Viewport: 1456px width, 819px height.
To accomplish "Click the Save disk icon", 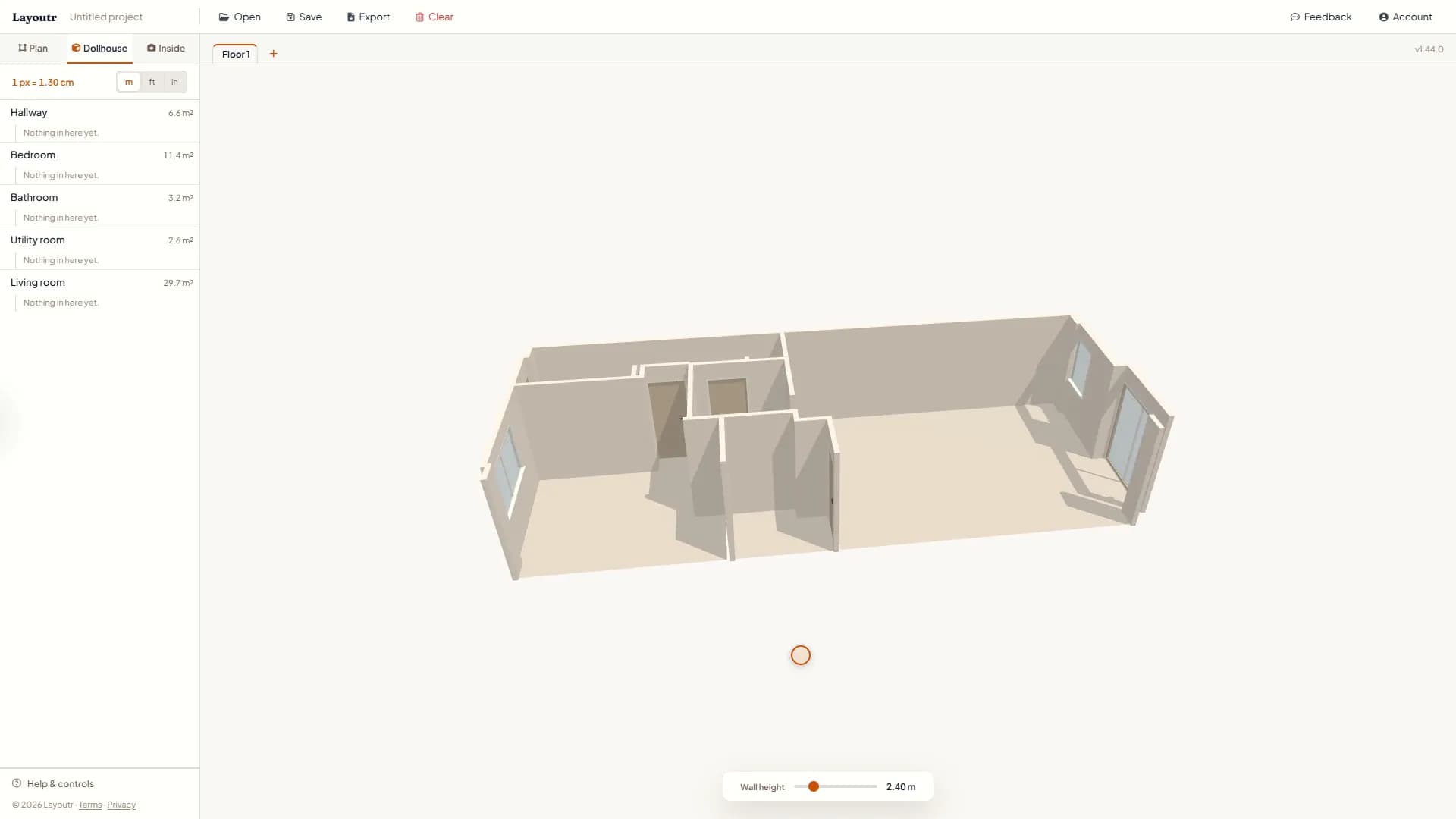I will [x=290, y=17].
